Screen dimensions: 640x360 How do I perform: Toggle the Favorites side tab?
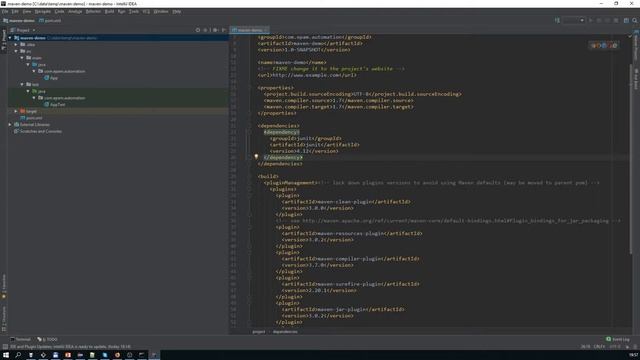(4, 286)
